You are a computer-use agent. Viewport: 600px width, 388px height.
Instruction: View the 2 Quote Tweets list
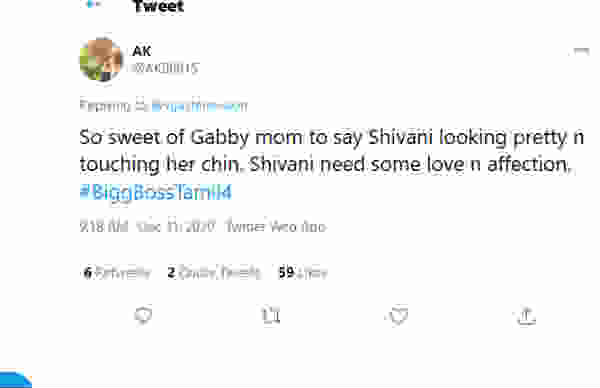[214, 272]
